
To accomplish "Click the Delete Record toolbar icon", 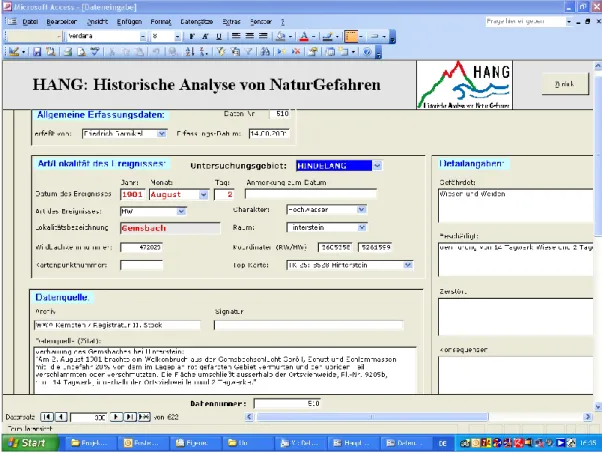I will tap(296, 51).
